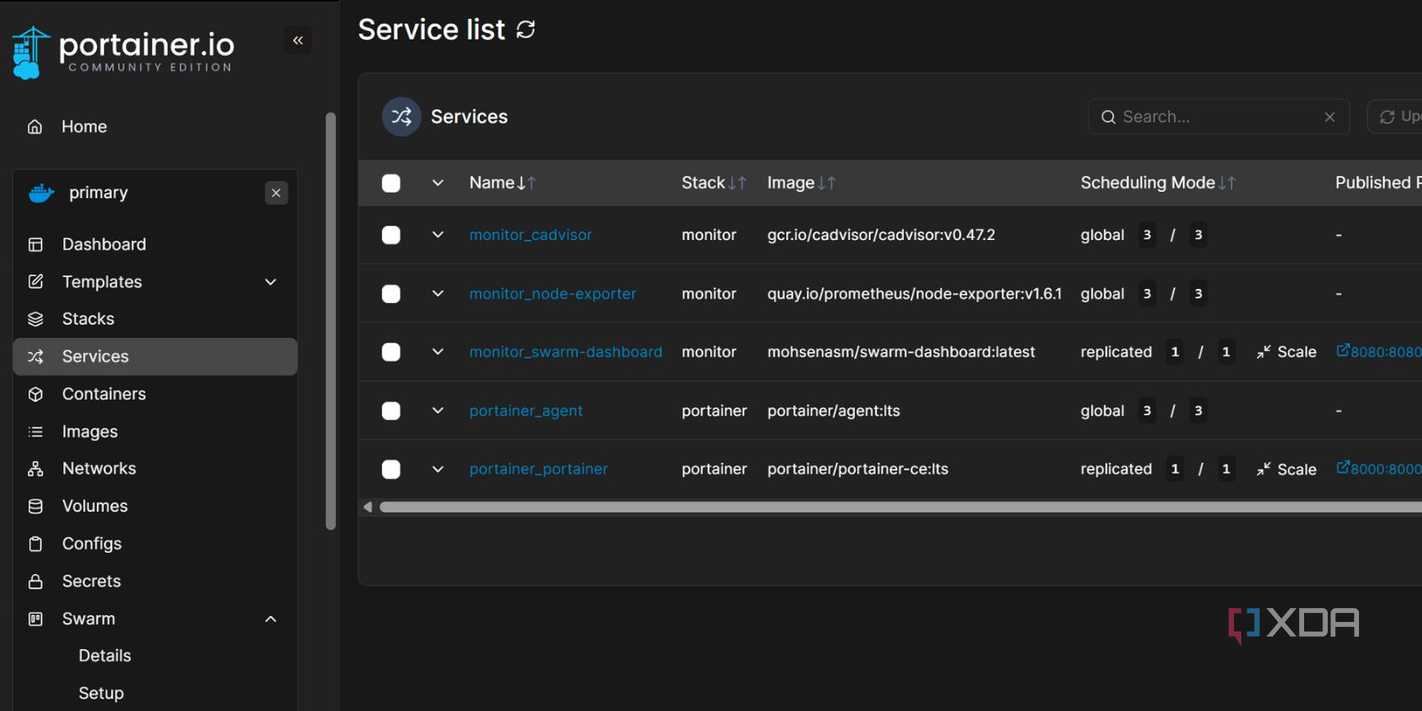Check the portainer_agent row checkbox
The height and width of the screenshot is (711, 1422).
tap(391, 411)
